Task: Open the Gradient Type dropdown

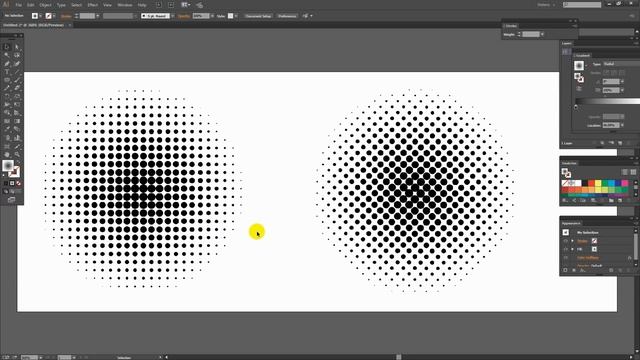Action: [x=621, y=64]
